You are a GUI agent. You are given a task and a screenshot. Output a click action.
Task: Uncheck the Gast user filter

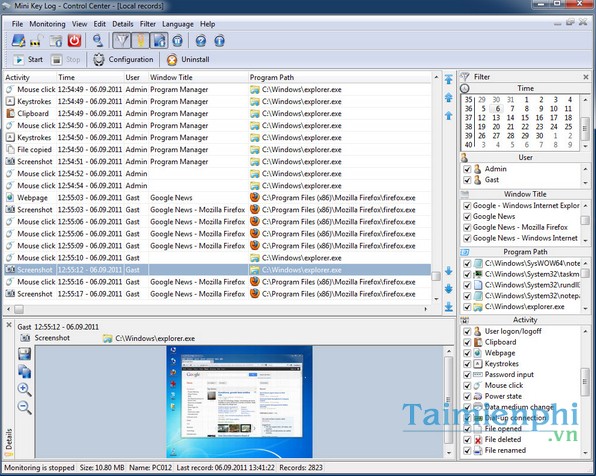click(x=467, y=180)
